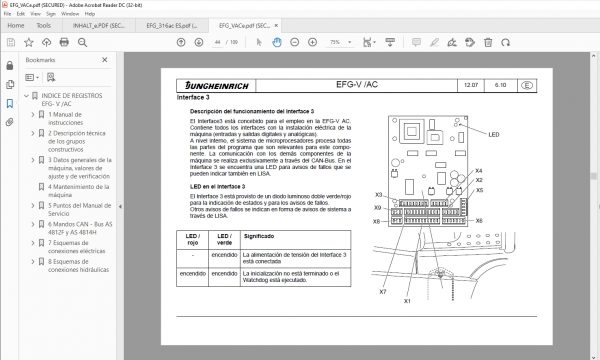
Task: Open the Help menu
Action: coord(90,14)
